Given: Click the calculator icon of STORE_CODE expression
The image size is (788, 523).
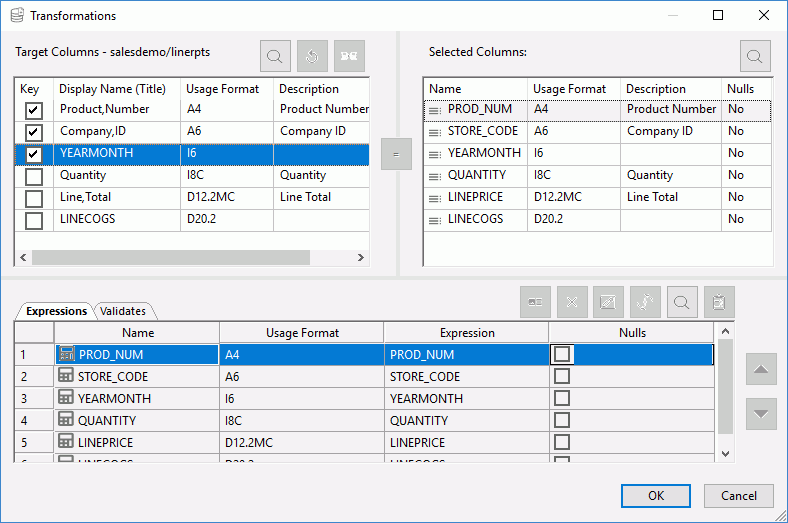Looking at the screenshot, I should [66, 375].
